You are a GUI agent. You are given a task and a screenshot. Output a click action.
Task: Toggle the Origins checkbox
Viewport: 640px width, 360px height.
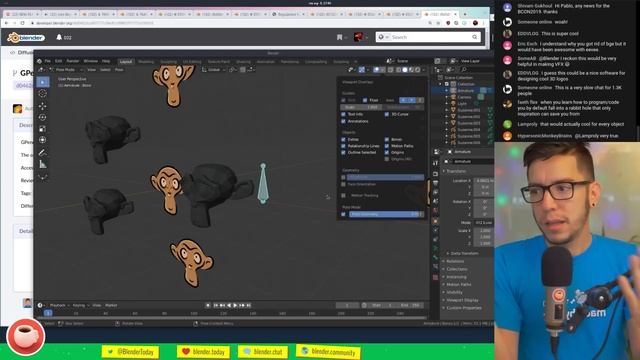(x=387, y=153)
